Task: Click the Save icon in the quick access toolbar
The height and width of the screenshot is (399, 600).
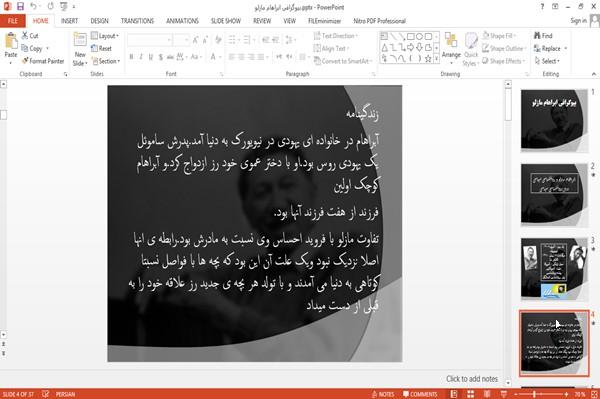Action: (x=20, y=7)
